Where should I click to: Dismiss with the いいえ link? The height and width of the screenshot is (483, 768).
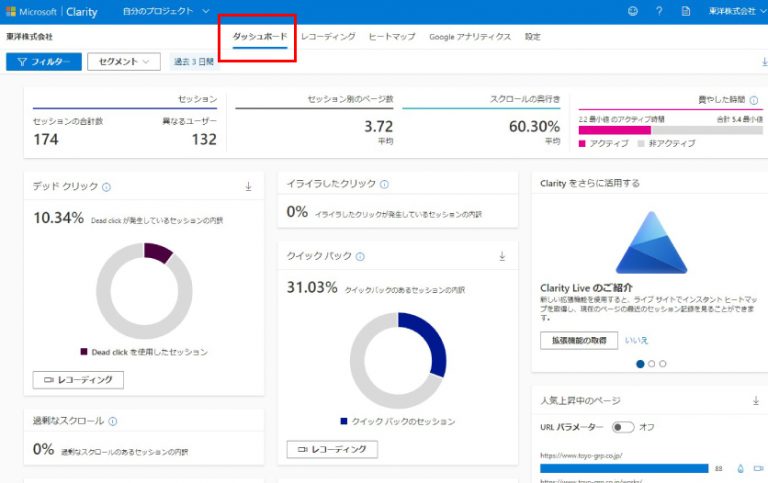(636, 340)
